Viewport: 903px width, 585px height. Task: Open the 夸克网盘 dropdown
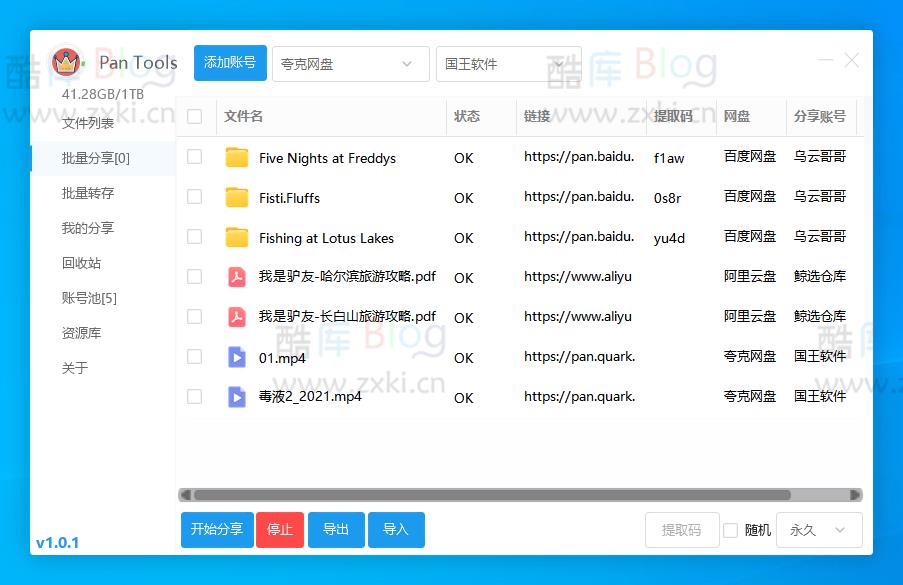click(x=349, y=62)
